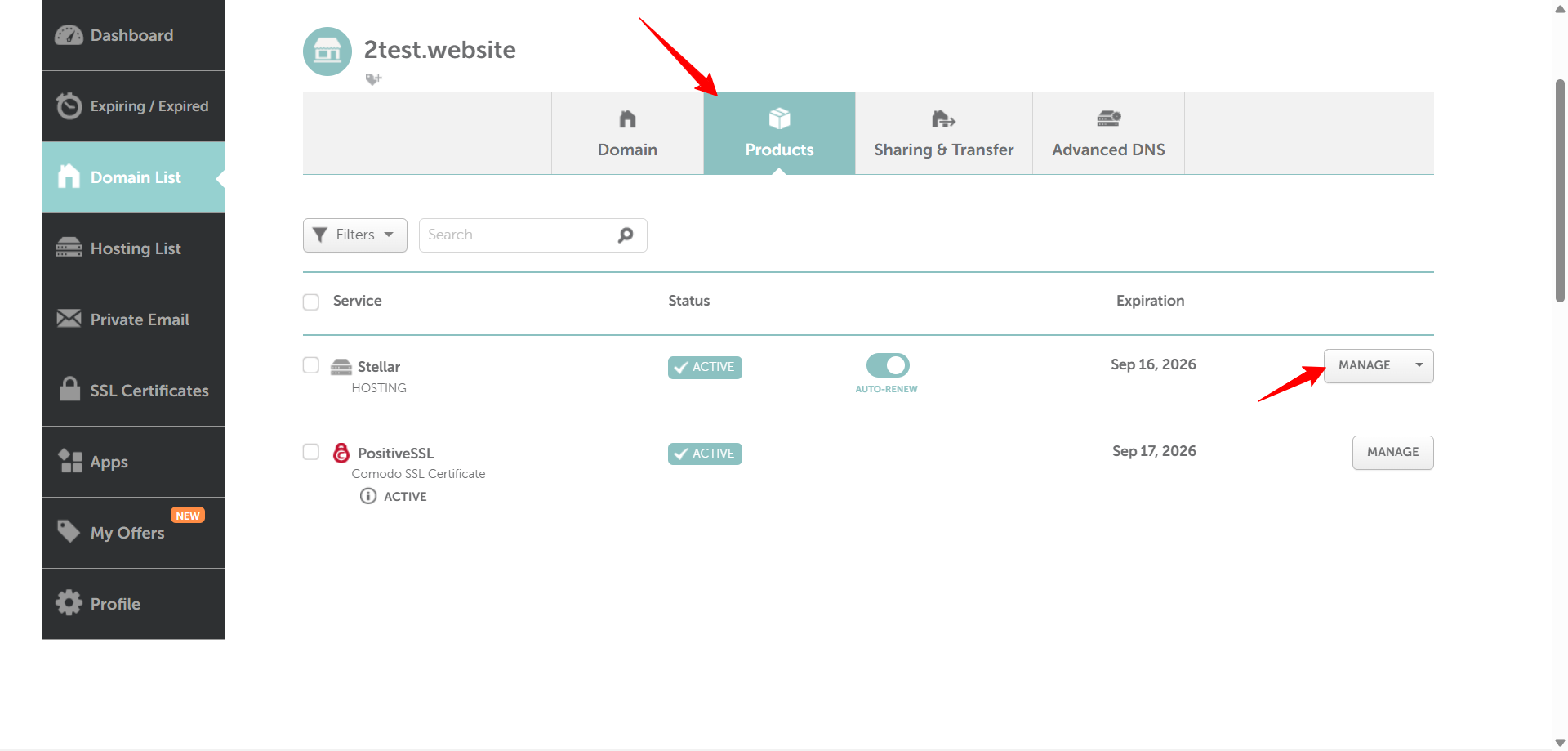Image resolution: width=1568 pixels, height=751 pixels.
Task: Check the Stellar hosting row checkbox
Action: (x=311, y=365)
